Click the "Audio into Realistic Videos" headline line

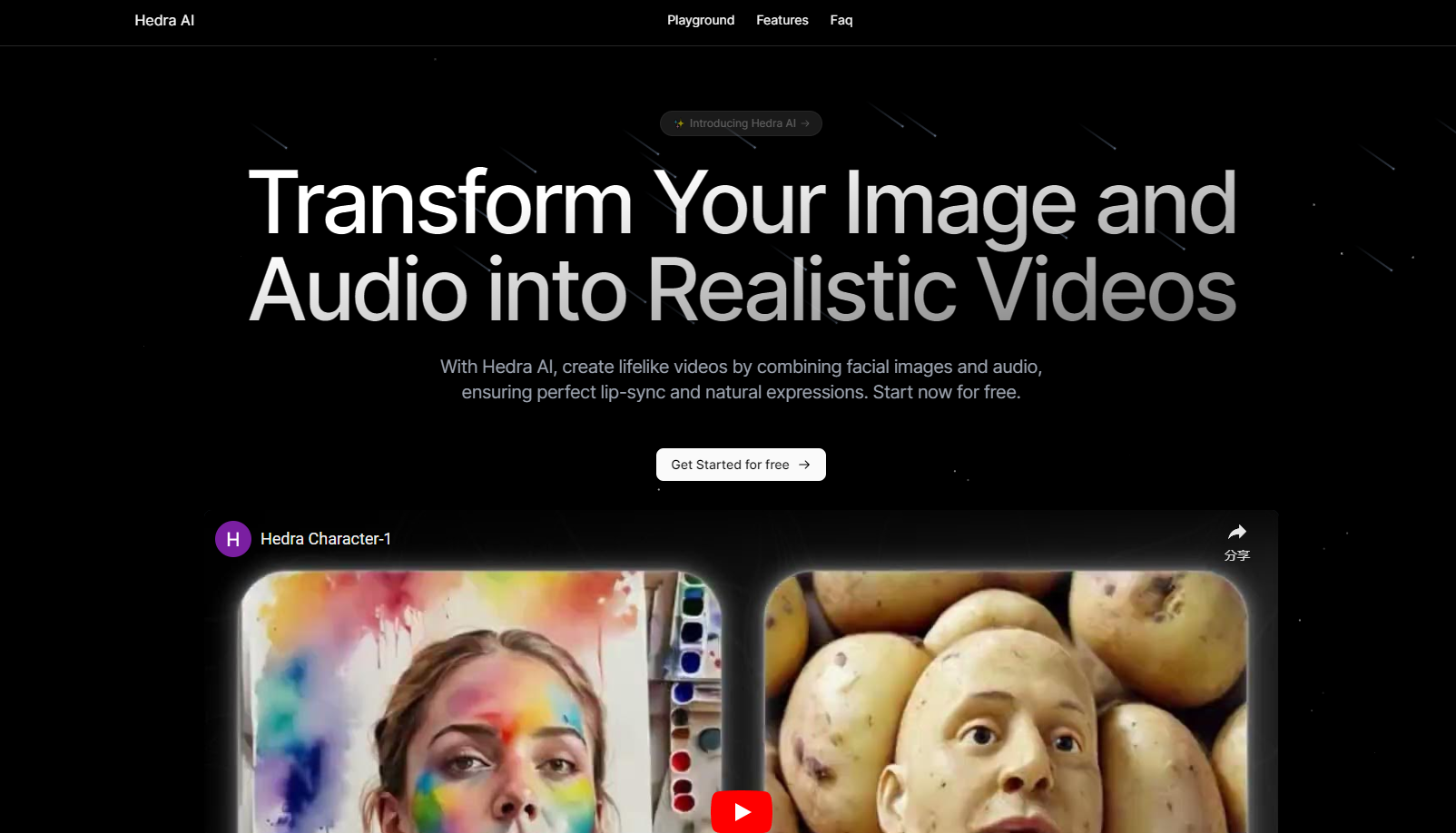click(742, 290)
